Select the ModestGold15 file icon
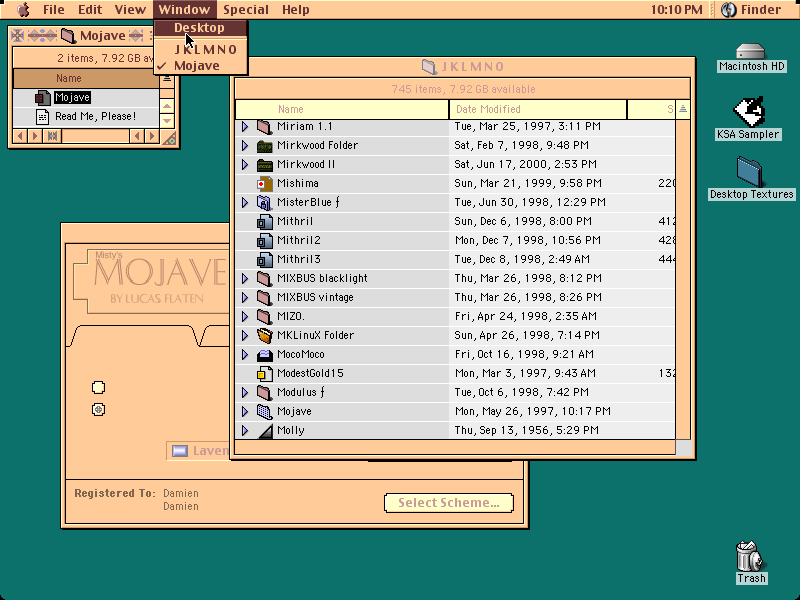 pyautogui.click(x=264, y=373)
